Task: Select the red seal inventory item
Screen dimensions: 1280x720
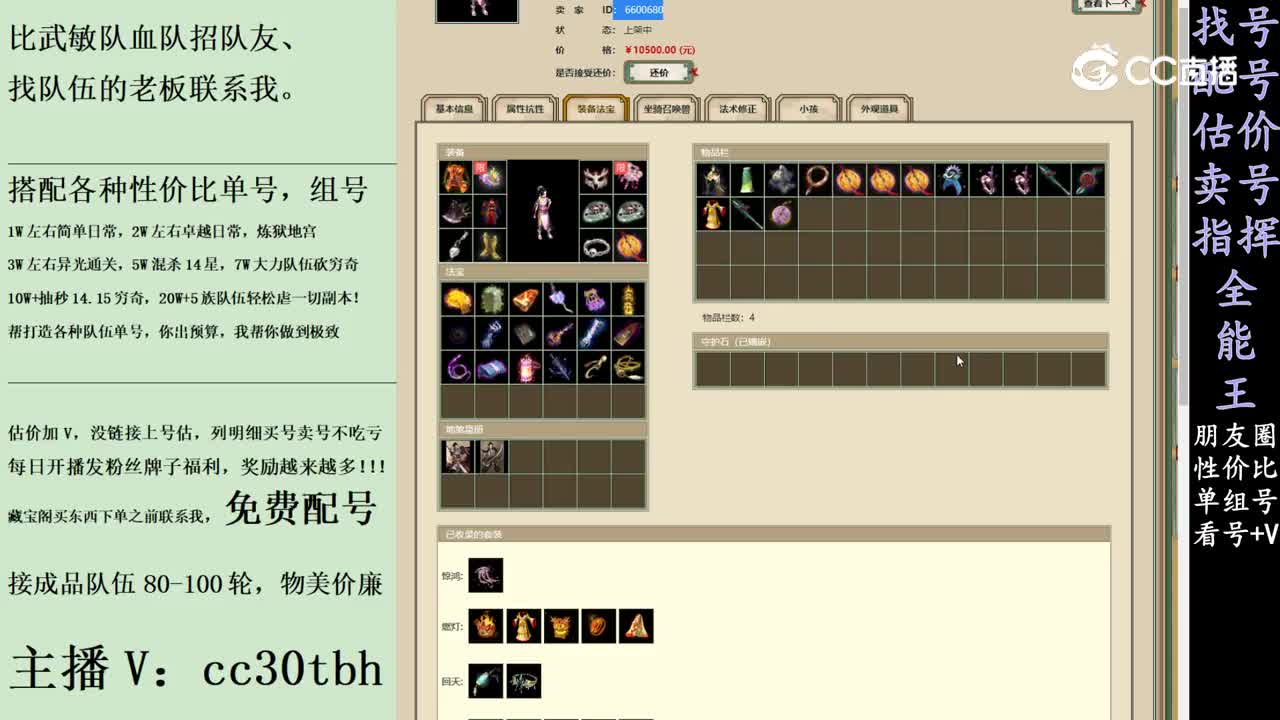Action: tap(1088, 180)
